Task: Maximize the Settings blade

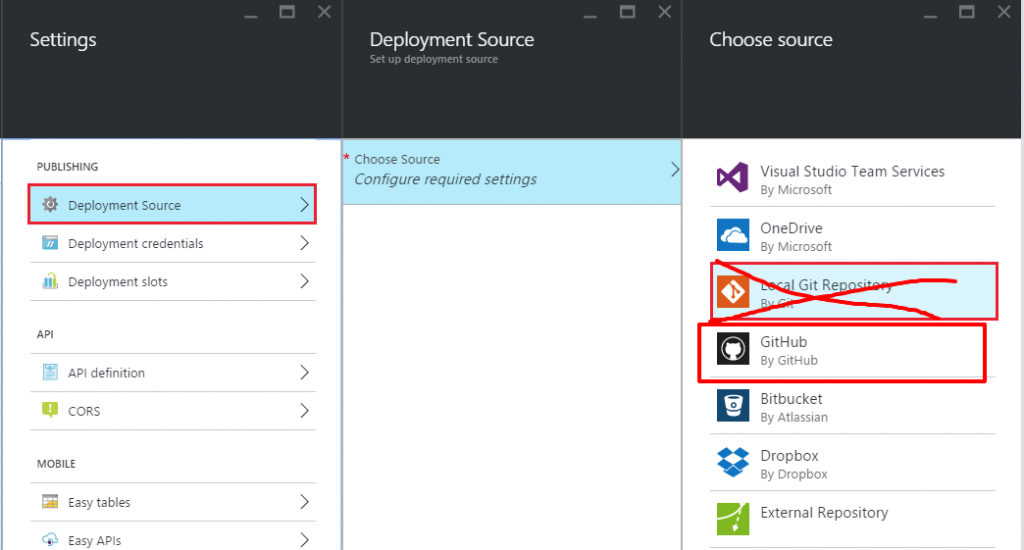Action: [287, 12]
